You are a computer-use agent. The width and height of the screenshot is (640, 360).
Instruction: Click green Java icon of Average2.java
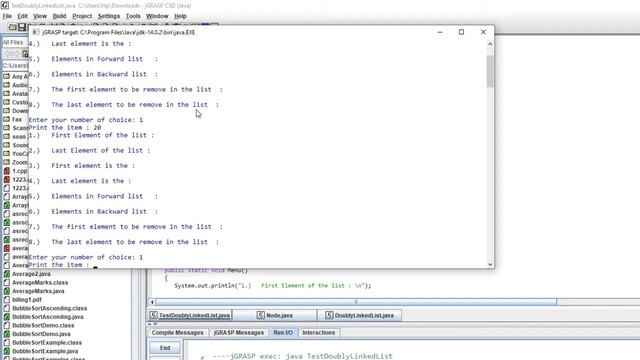click(x=7, y=274)
